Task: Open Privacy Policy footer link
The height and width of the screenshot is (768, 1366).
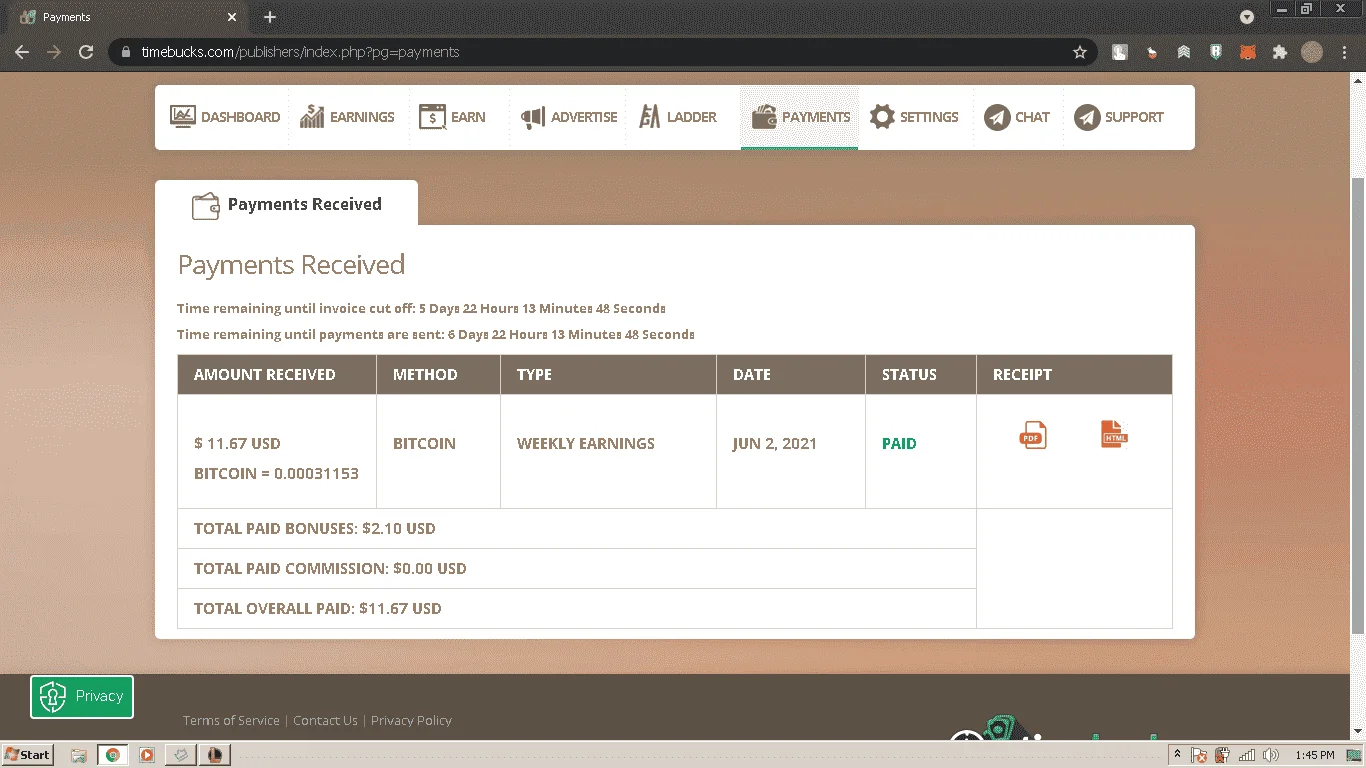Action: [x=411, y=720]
